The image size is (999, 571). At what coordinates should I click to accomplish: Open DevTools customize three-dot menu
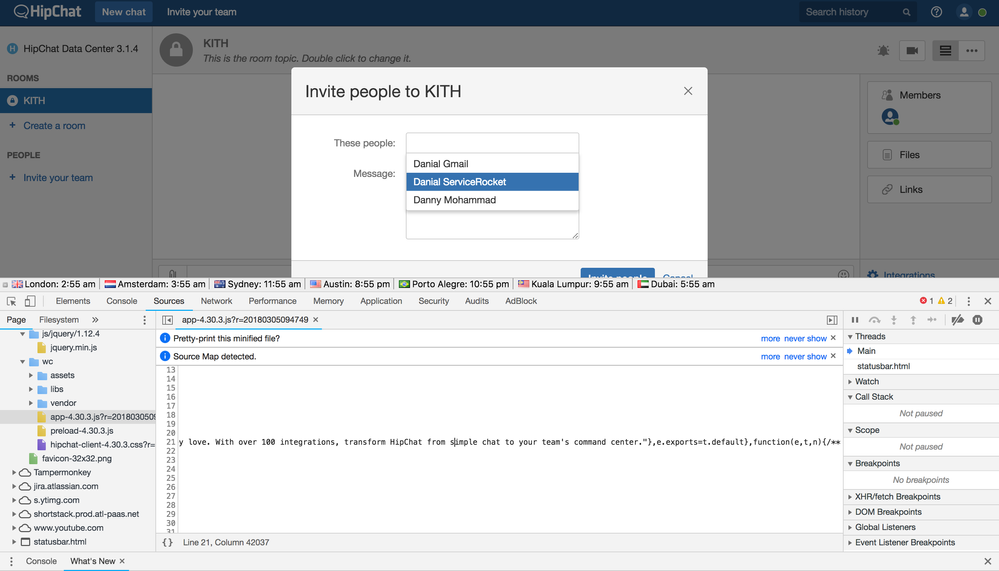point(968,301)
